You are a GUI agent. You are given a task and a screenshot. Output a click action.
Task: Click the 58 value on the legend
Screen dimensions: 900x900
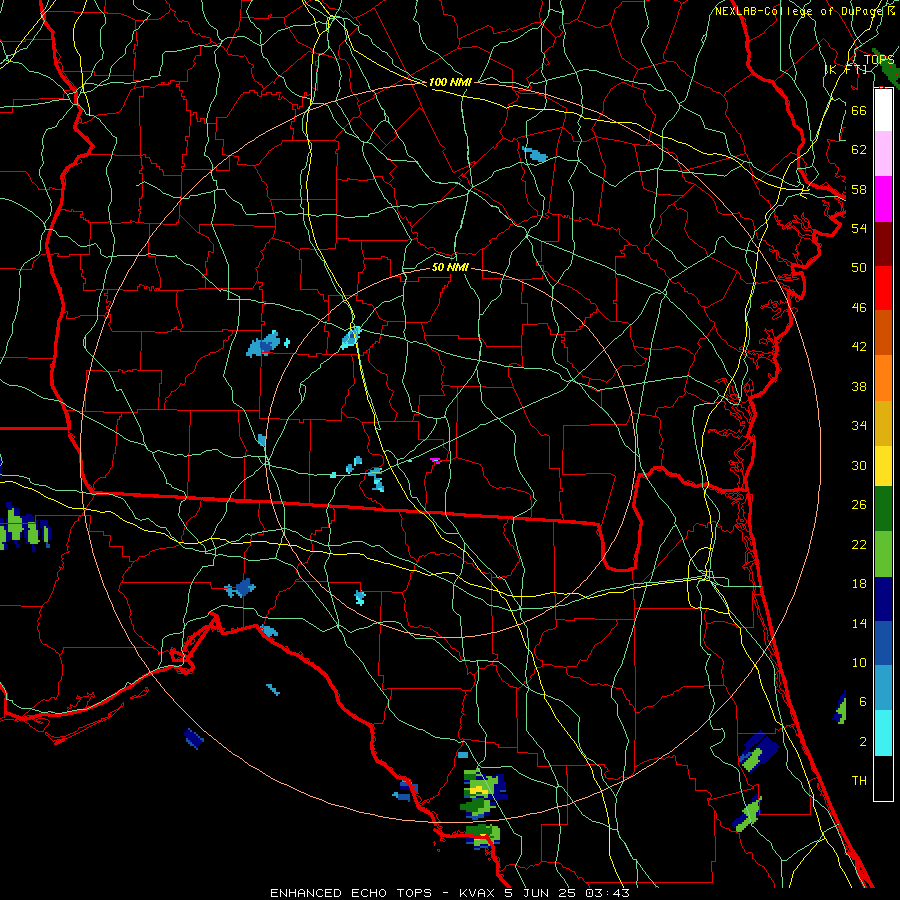[x=859, y=189]
